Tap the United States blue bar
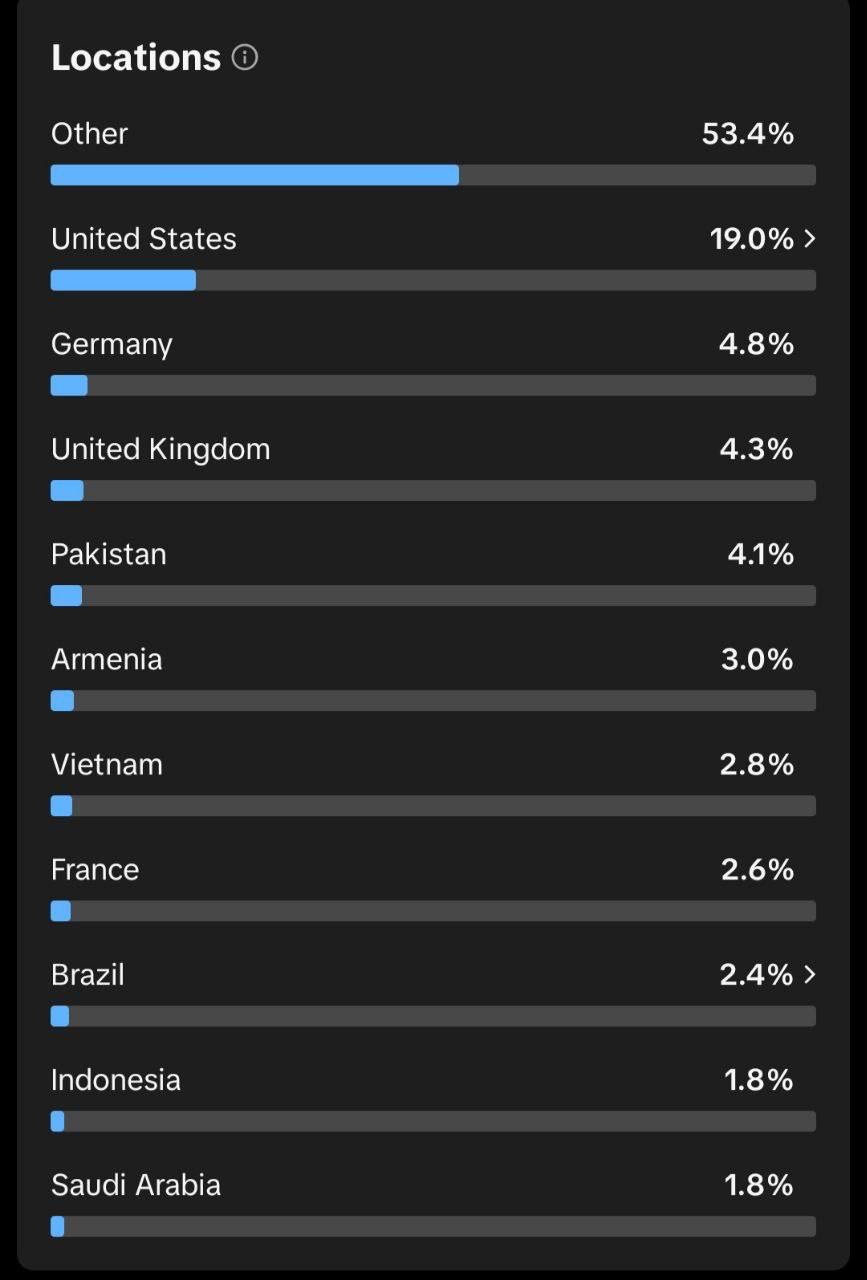This screenshot has width=867, height=1280. point(123,280)
